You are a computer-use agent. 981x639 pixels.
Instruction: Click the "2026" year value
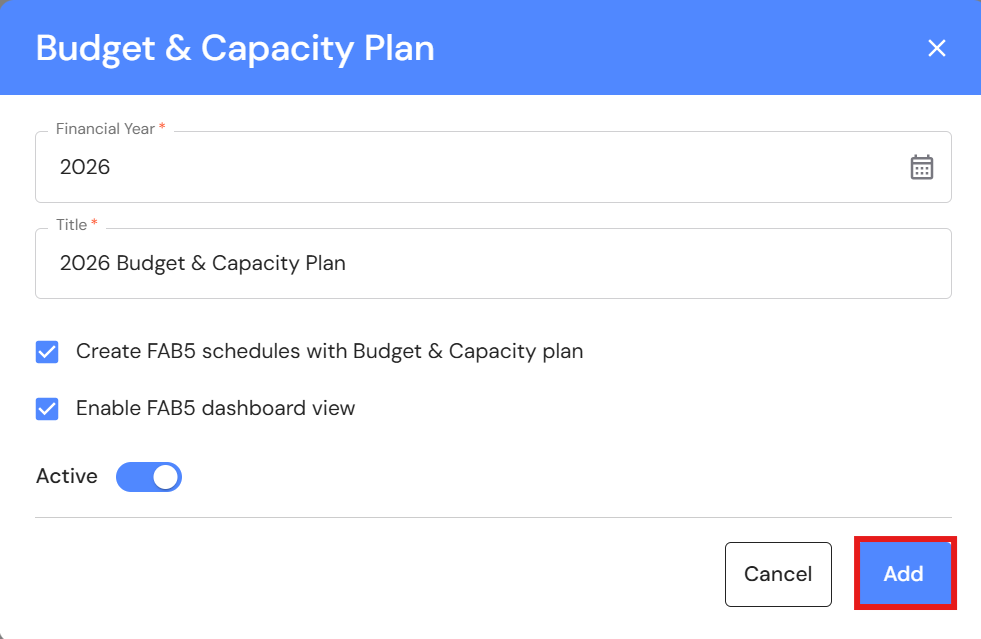(x=85, y=167)
